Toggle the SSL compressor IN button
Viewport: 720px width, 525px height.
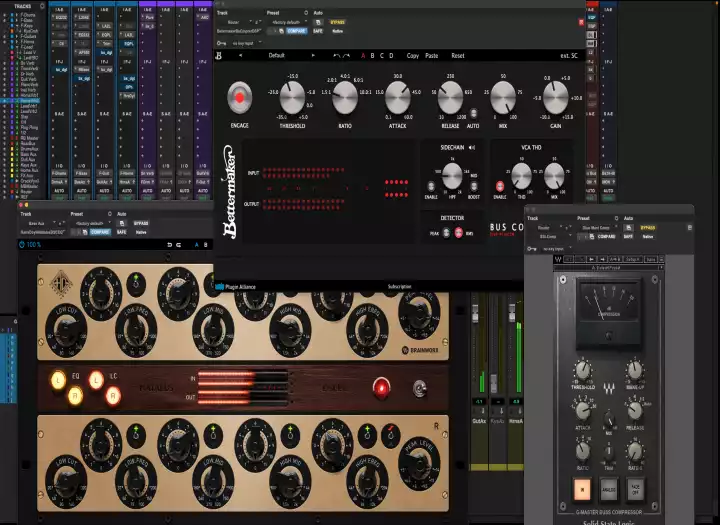582,490
